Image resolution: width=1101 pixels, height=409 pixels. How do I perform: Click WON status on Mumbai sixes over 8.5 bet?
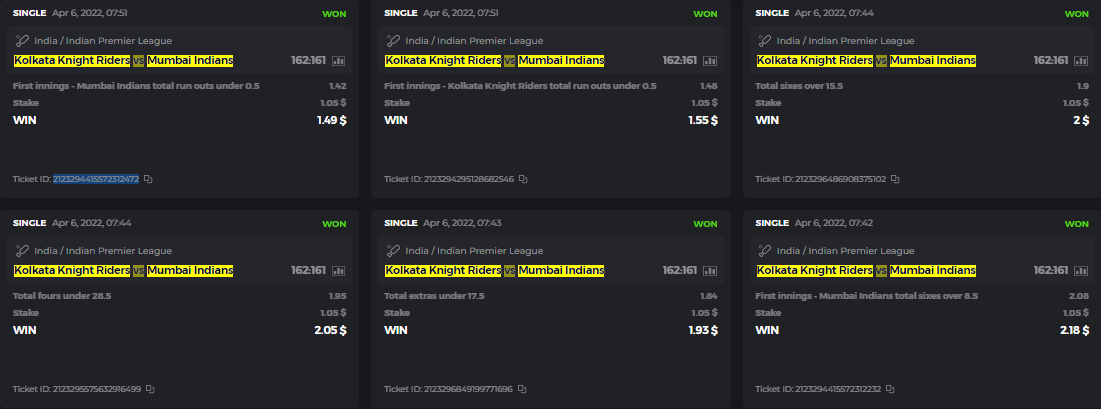(x=1076, y=224)
